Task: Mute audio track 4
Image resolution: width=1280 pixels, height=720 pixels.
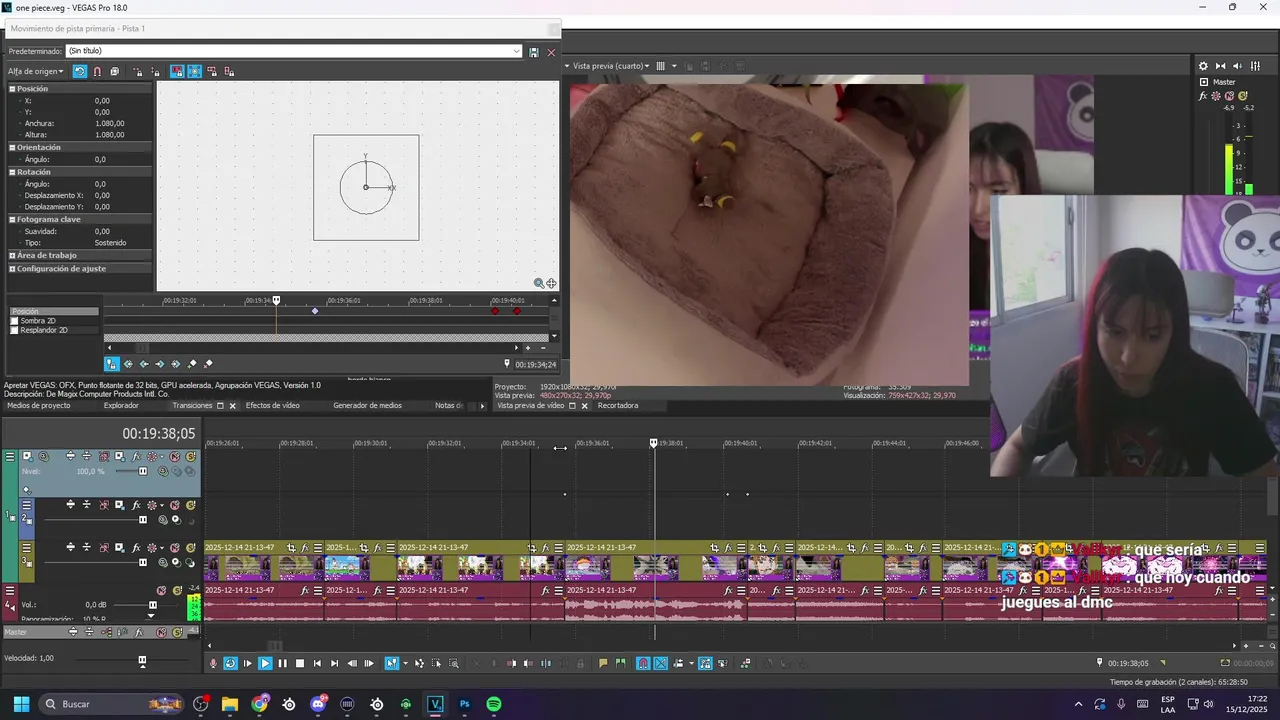Action: 162,591
